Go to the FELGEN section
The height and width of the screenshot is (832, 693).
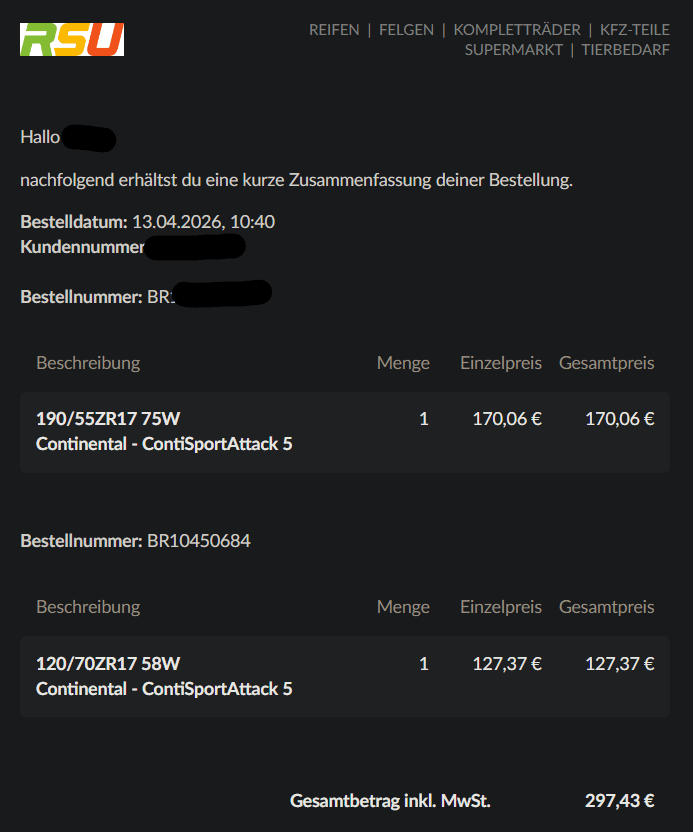pos(406,30)
